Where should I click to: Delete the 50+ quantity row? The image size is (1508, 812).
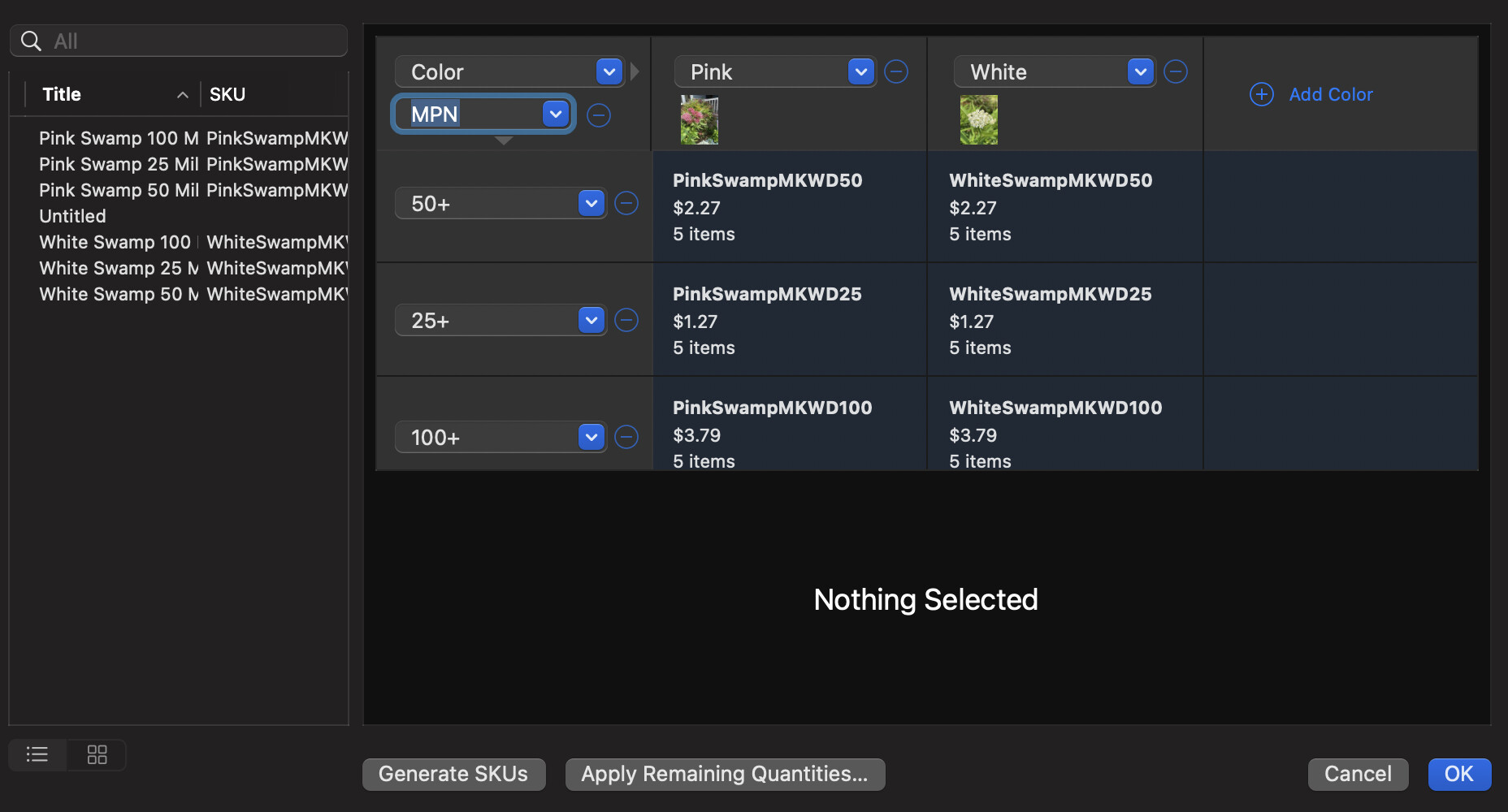point(626,203)
